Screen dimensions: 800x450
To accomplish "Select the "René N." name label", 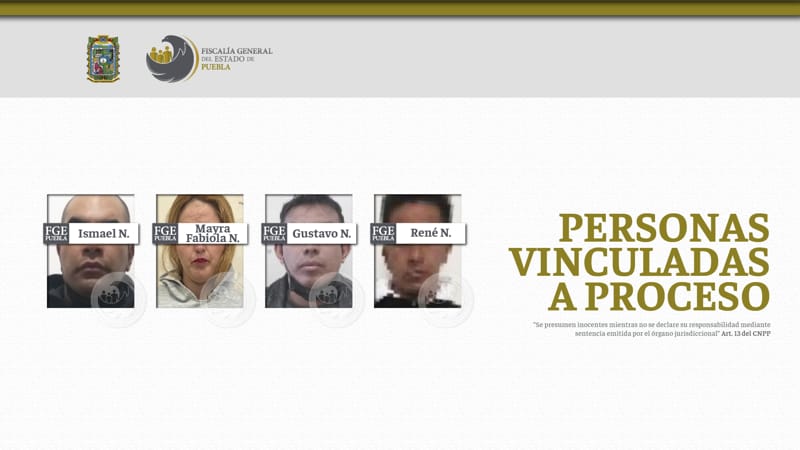I will pos(430,234).
